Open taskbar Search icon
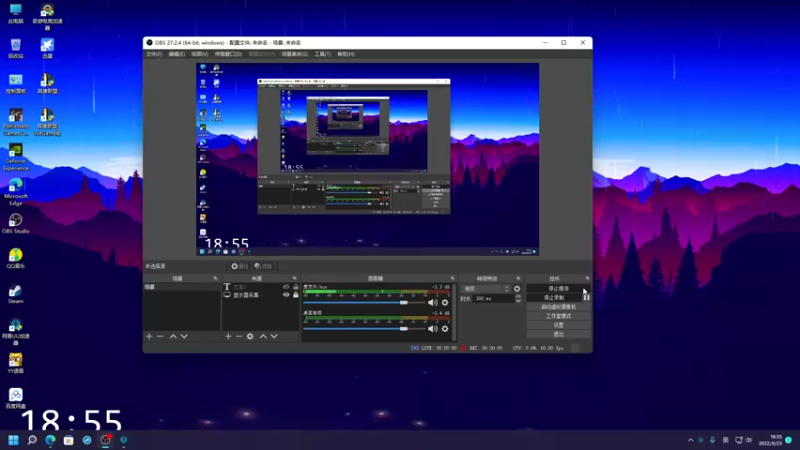Viewport: 800px width, 450px height. (x=32, y=440)
